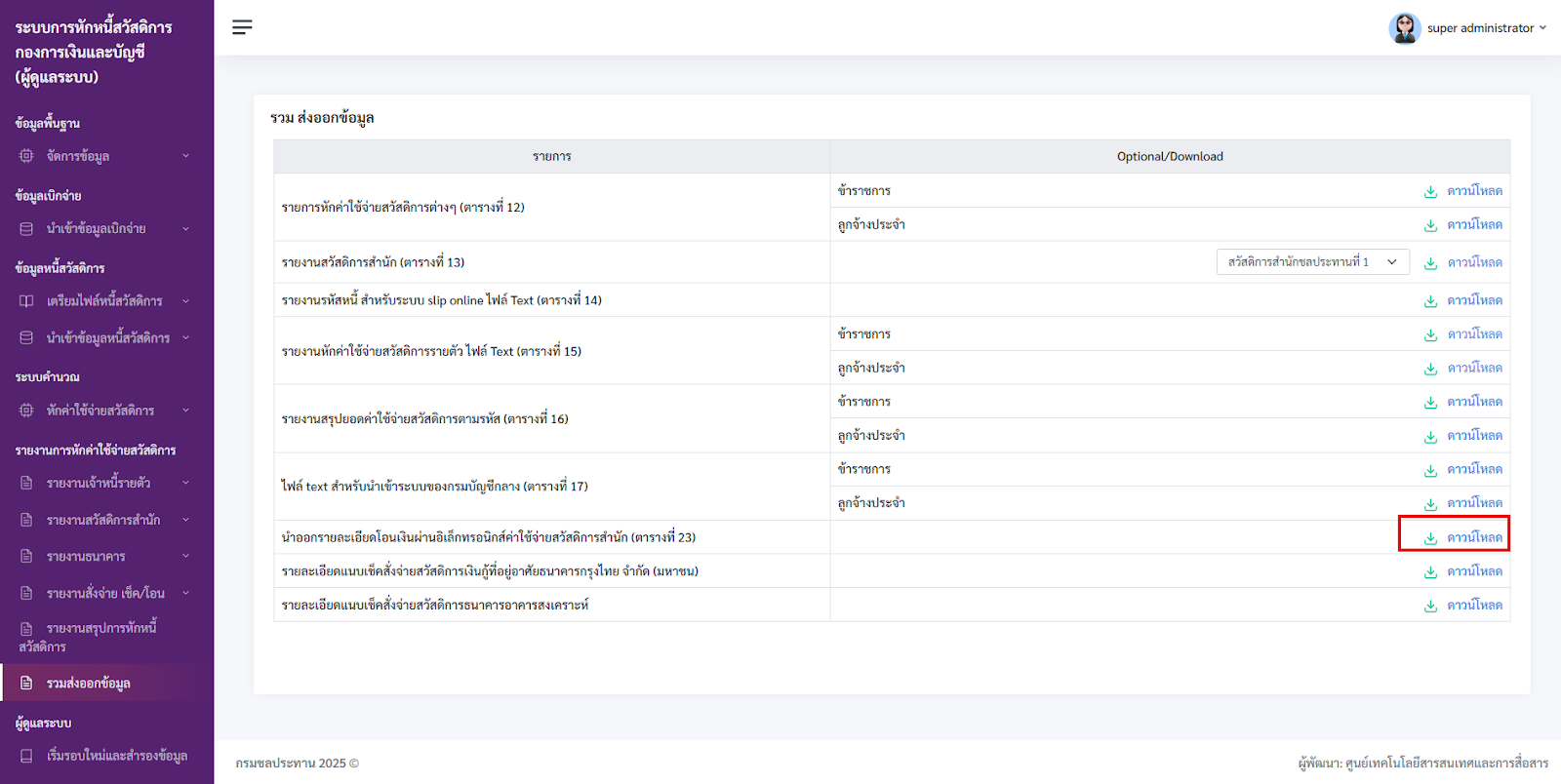Screen dimensions: 1561x784
Task: Expand the รายงานเจ้าหนี้รายตัว chevron
Action: point(185,483)
